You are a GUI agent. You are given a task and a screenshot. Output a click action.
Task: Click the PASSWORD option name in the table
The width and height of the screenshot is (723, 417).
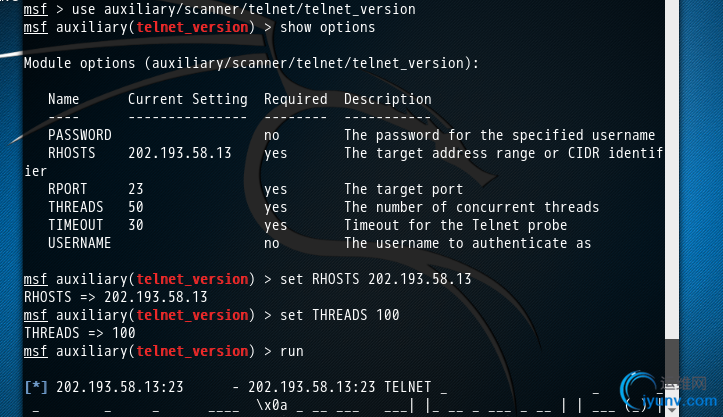tap(80, 135)
